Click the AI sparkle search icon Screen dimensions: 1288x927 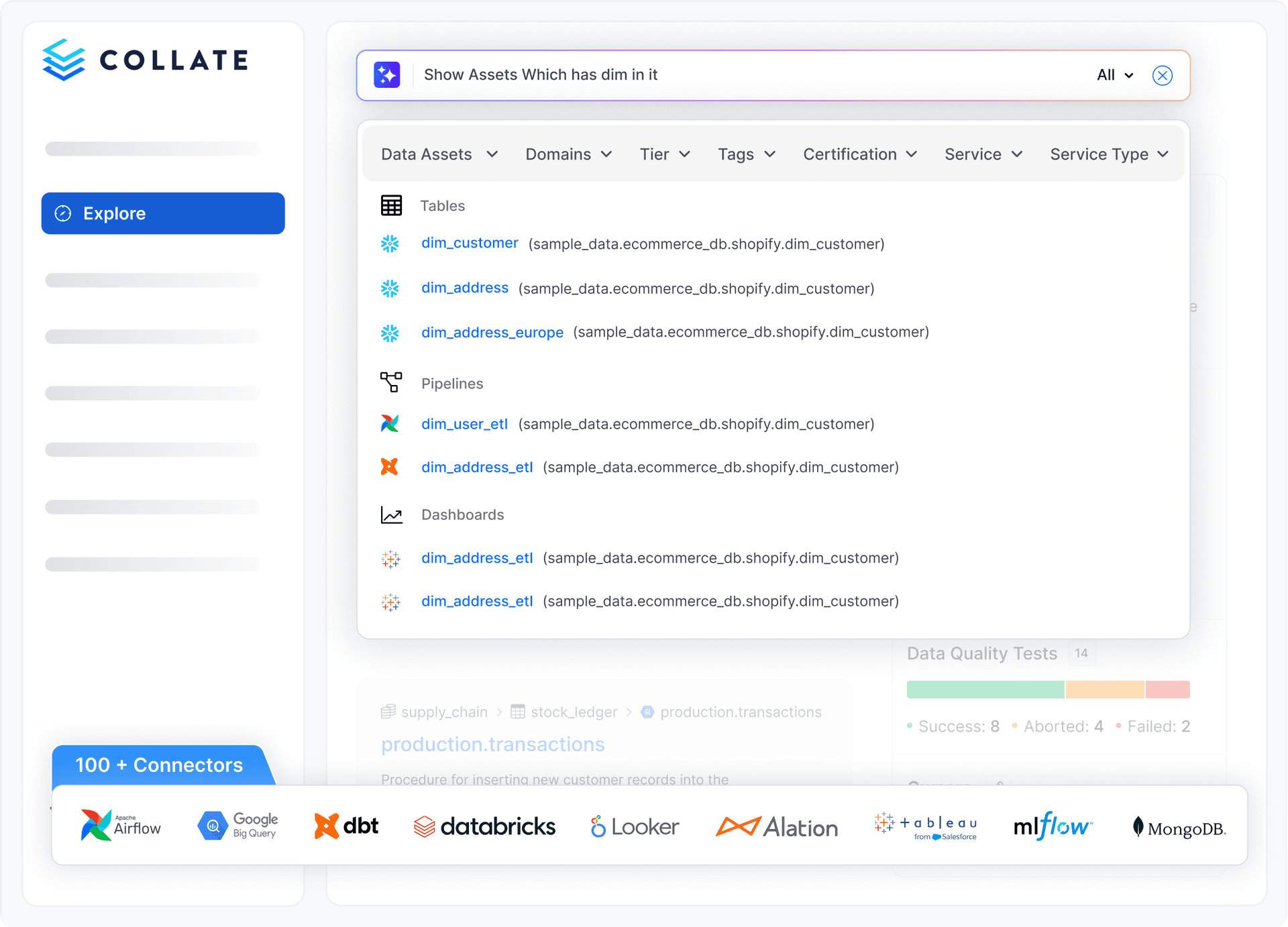pos(387,74)
